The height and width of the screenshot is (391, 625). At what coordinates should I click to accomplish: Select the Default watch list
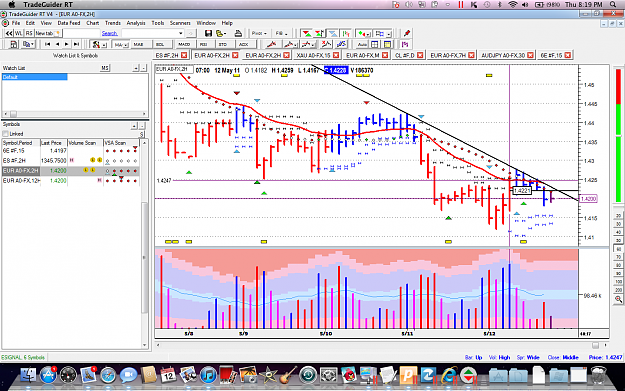[x=35, y=77]
